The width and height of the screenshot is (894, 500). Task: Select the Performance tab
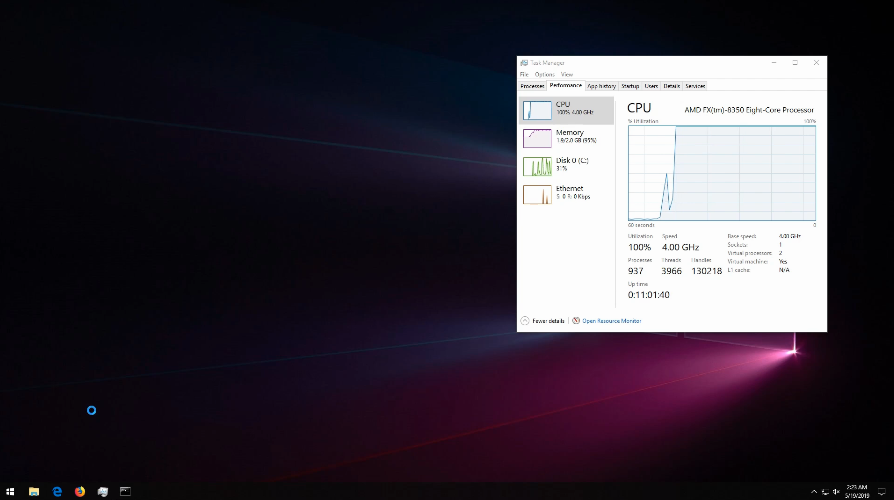pyautogui.click(x=566, y=86)
